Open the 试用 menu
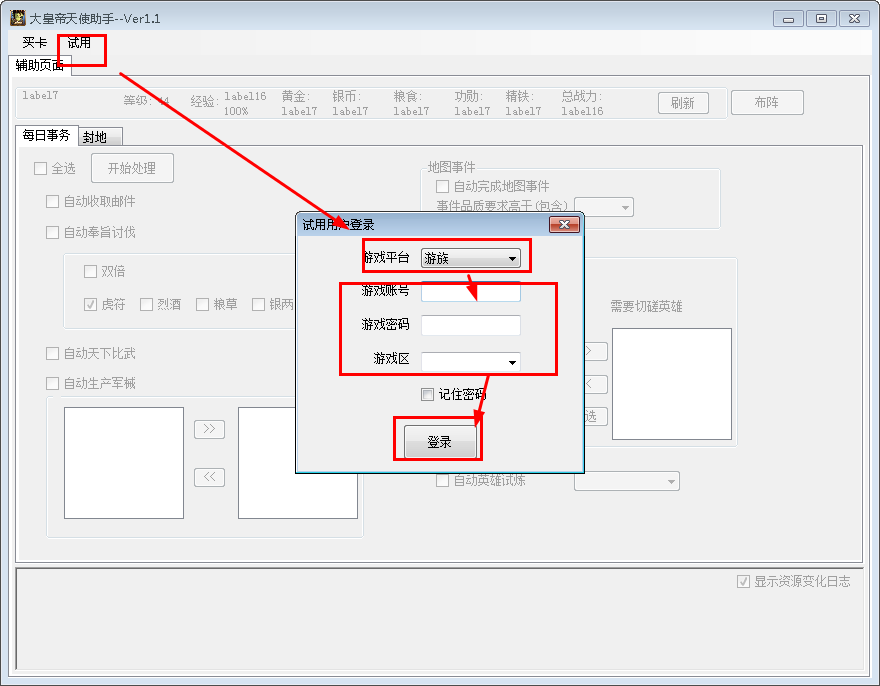This screenshot has width=880, height=686. [79, 43]
